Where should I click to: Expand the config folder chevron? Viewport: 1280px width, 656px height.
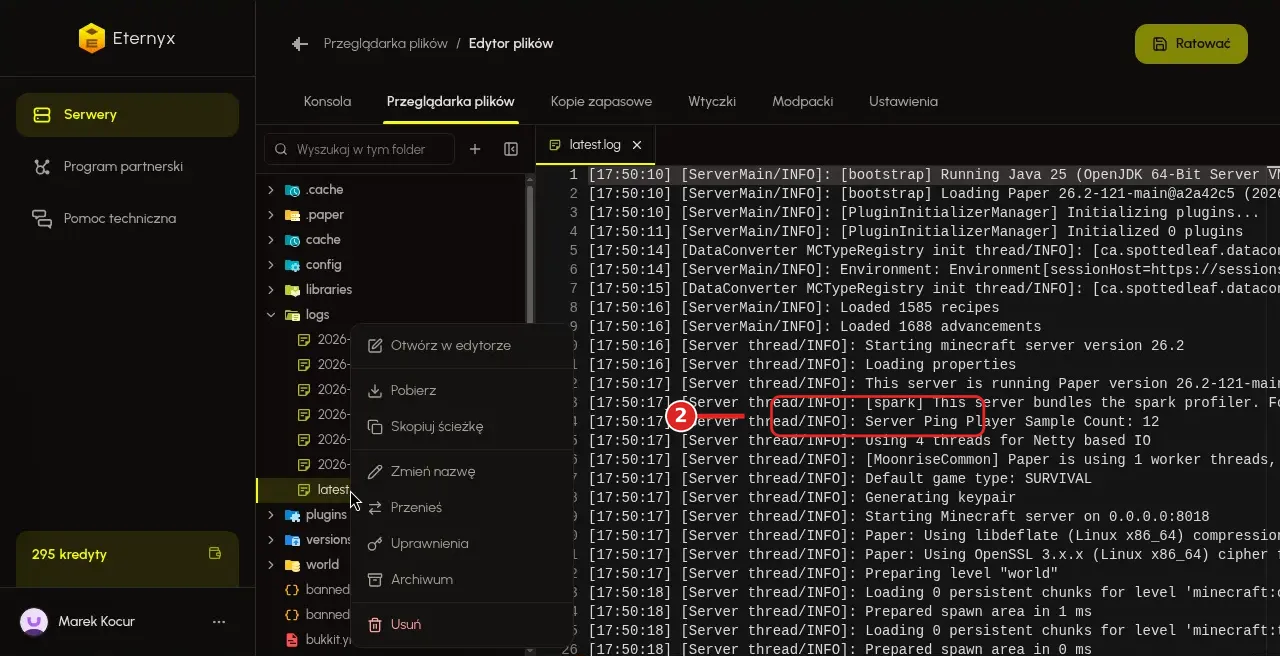[x=270, y=265]
